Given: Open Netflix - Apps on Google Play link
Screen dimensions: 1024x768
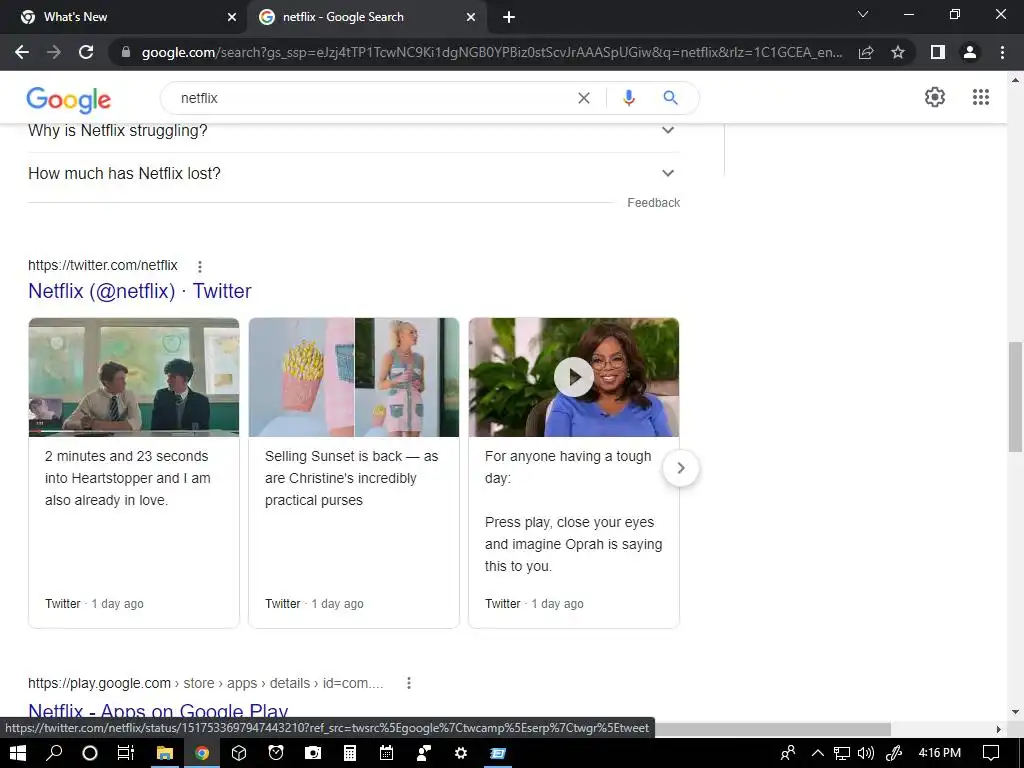Looking at the screenshot, I should 158,711.
